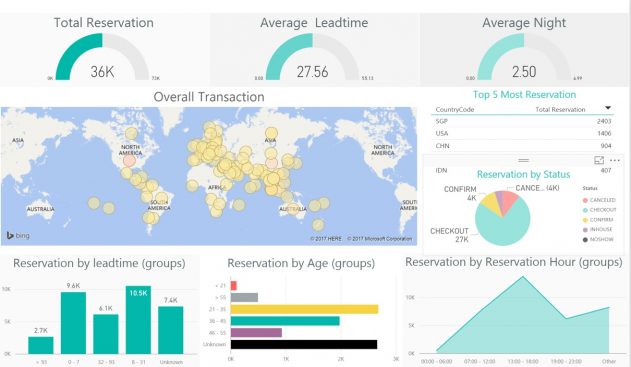Select the red under-21 age bar

(x=234, y=286)
